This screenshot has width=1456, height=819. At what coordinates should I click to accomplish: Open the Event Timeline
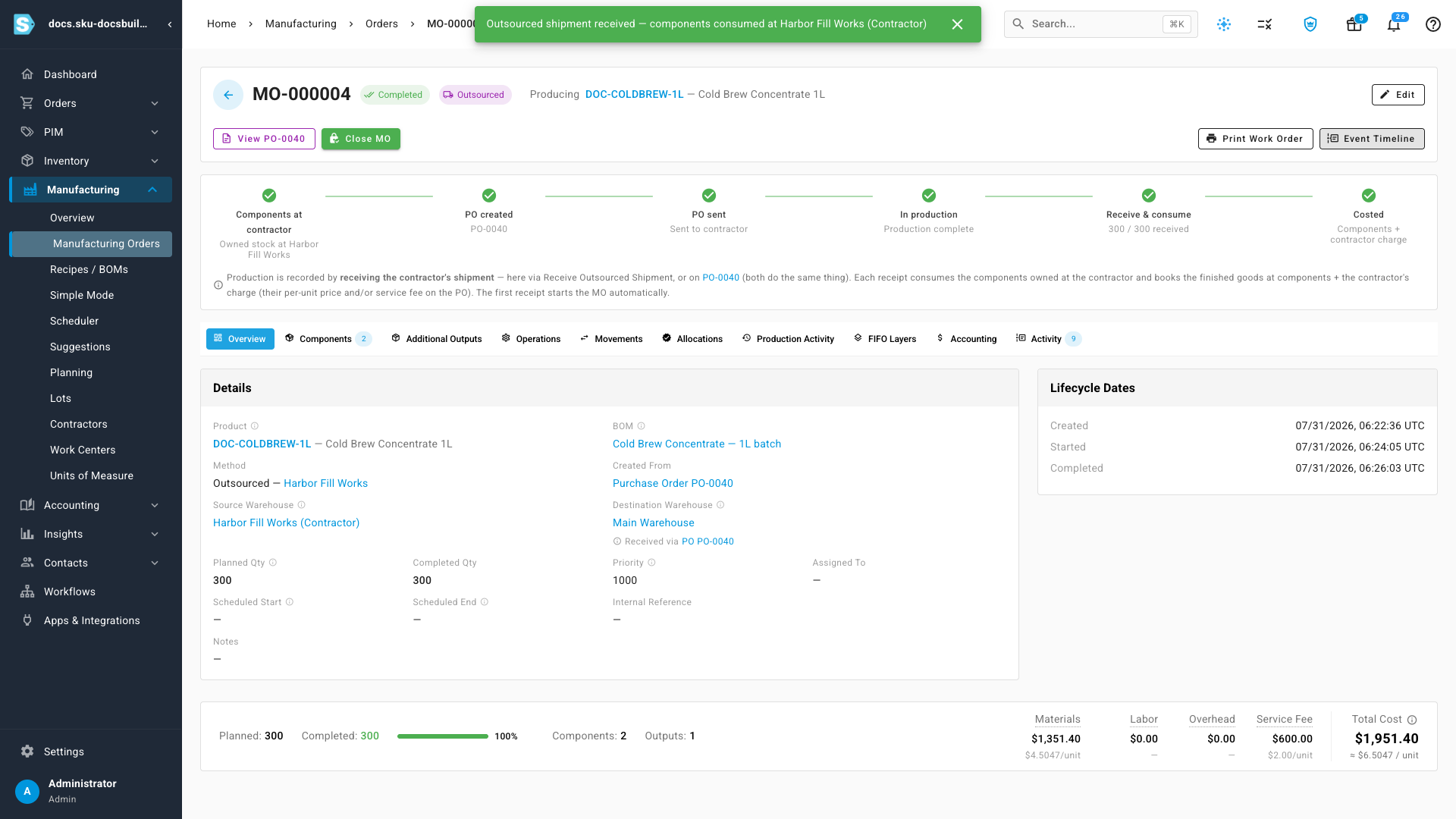[1372, 139]
